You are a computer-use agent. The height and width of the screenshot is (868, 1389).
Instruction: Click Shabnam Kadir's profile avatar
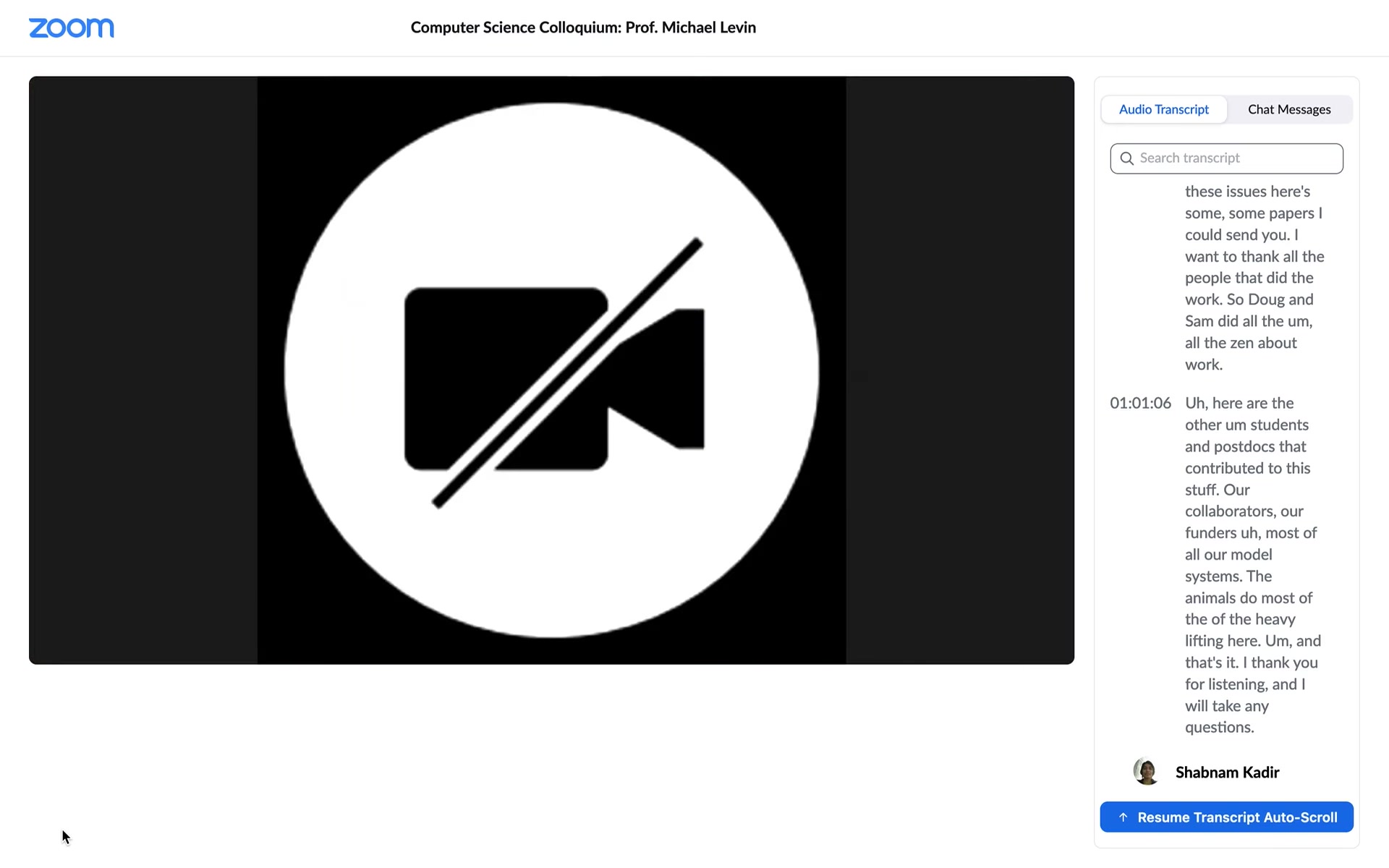[1146, 772]
